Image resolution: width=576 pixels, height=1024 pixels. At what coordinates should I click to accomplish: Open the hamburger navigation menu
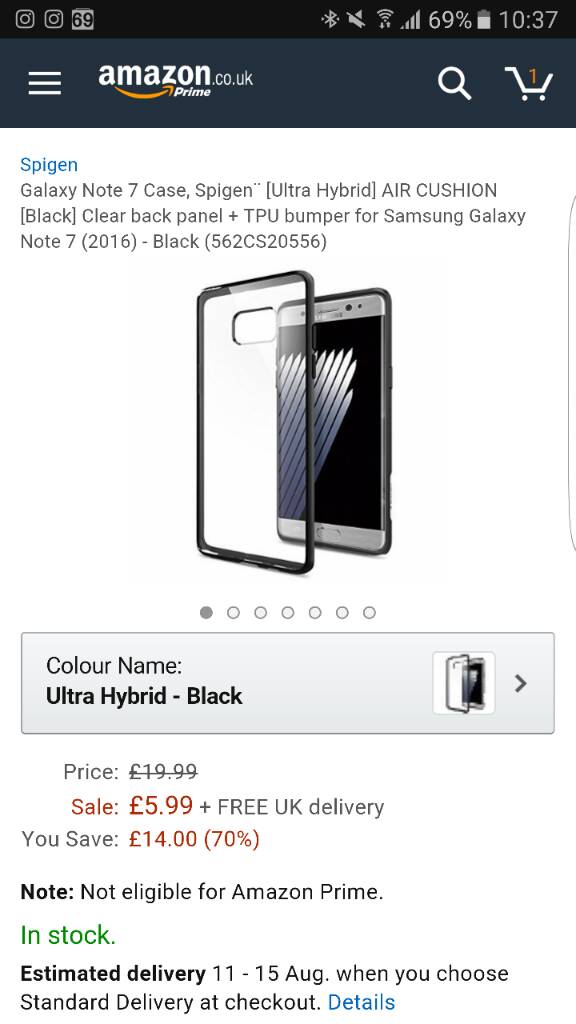[45, 83]
